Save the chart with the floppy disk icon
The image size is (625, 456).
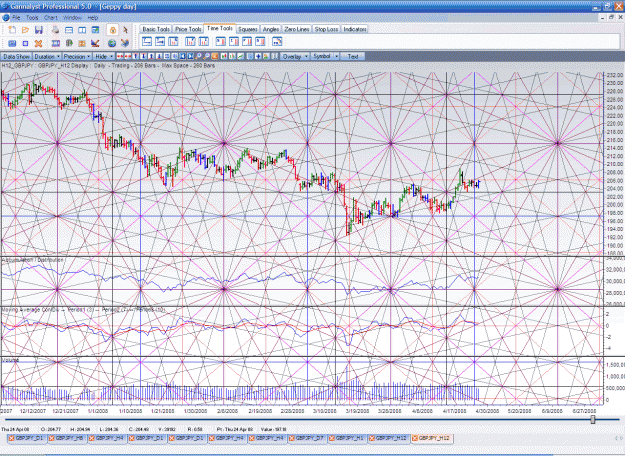point(39,30)
